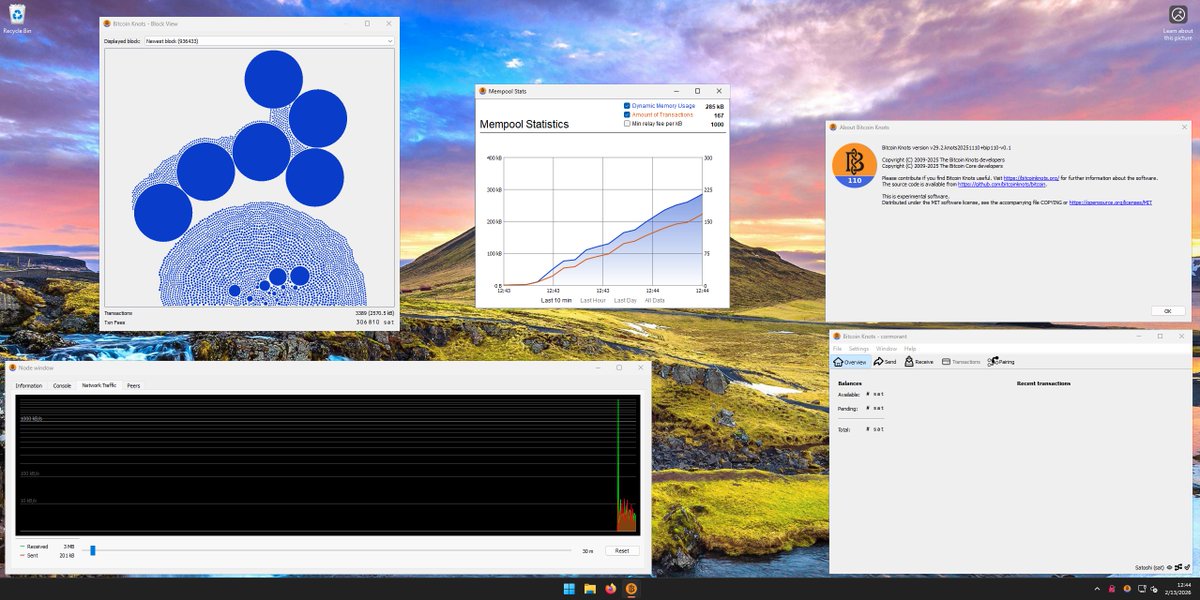Click OK in About Bitcoin Knots dialog
This screenshot has height=600, width=1200.
(x=1167, y=311)
